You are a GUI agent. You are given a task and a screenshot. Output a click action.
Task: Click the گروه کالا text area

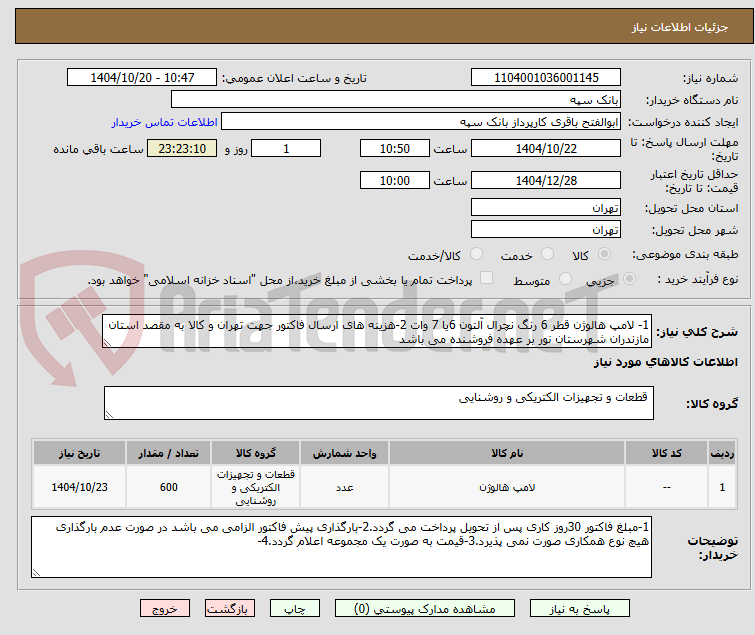pyautogui.click(x=379, y=403)
